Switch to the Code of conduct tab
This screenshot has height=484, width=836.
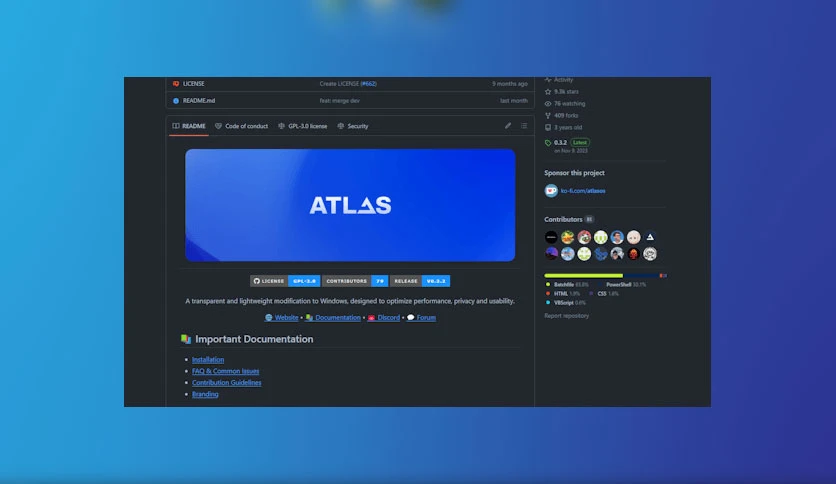tap(241, 126)
